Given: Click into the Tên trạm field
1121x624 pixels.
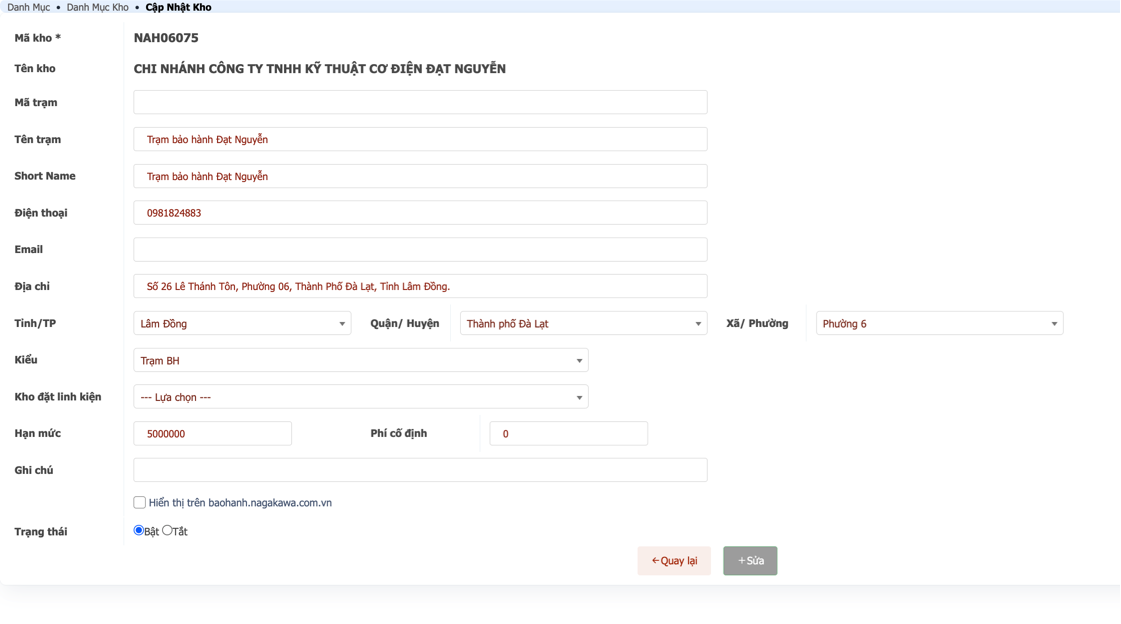Looking at the screenshot, I should (x=420, y=139).
